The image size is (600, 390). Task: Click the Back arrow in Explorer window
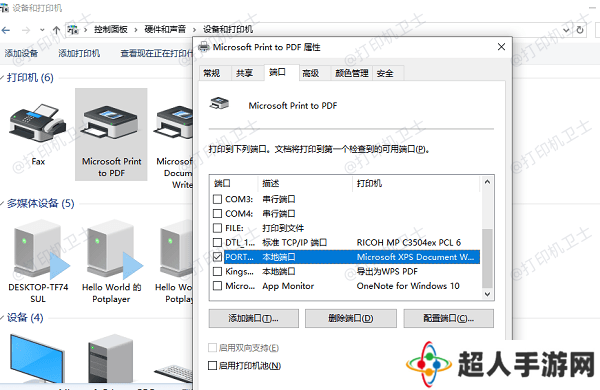pos(6,30)
